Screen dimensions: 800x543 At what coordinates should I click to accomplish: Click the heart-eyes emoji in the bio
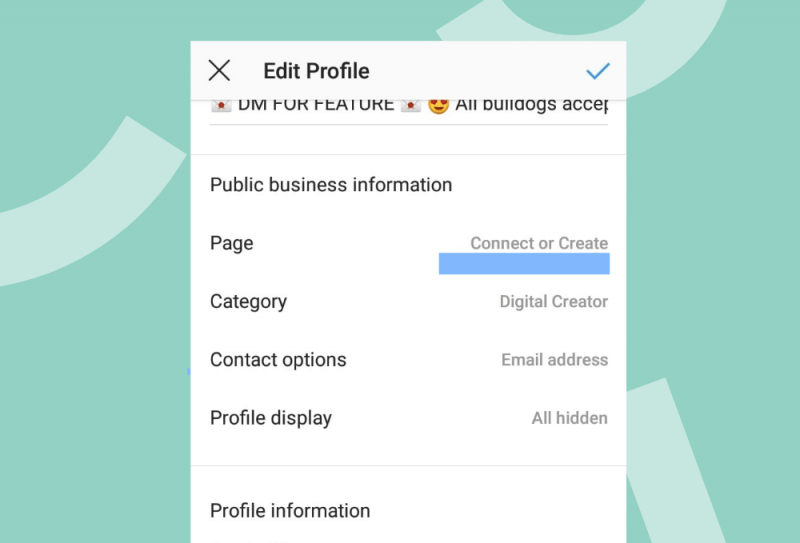438,106
